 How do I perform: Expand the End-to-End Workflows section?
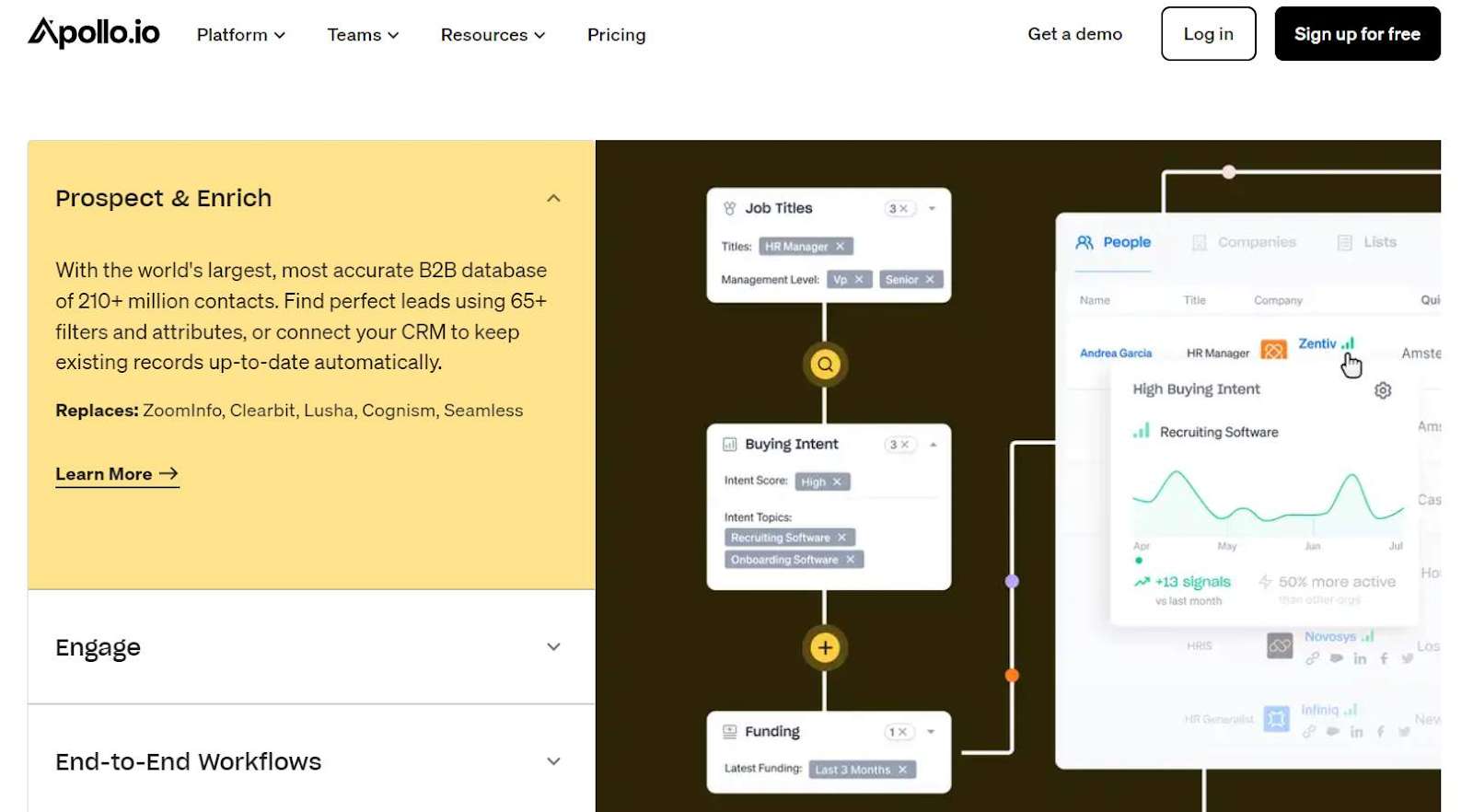[x=553, y=761]
